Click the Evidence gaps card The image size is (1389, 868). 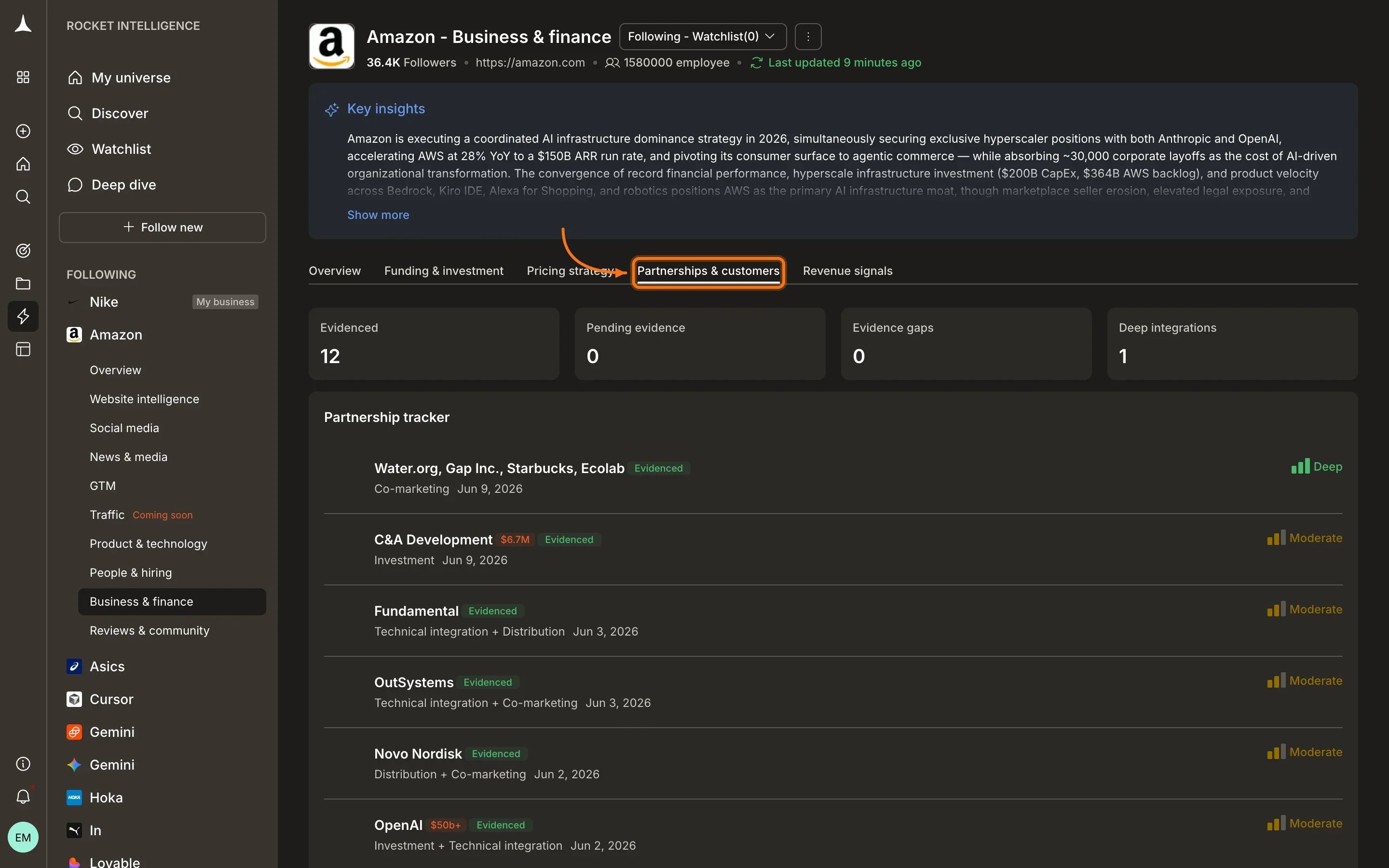(966, 344)
